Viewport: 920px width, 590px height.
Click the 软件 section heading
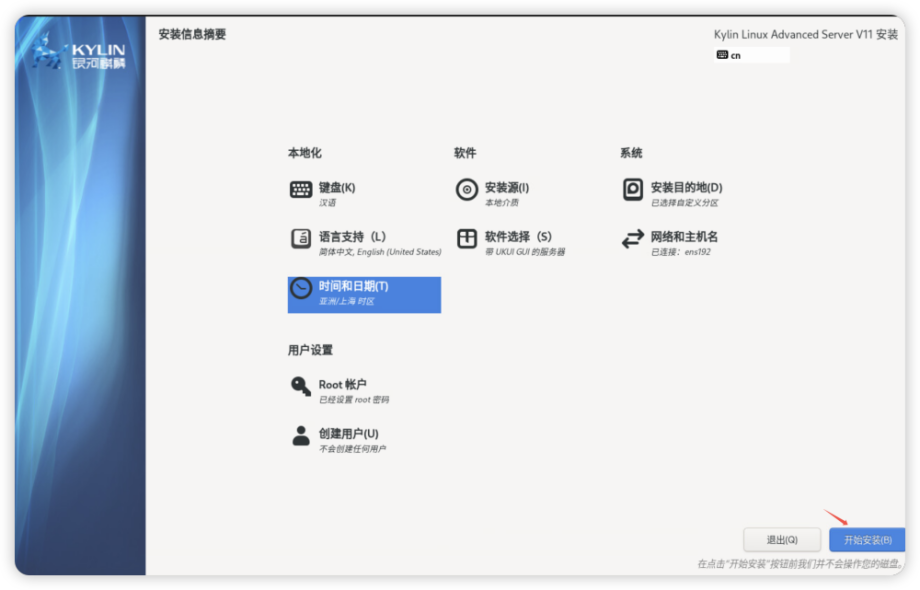click(465, 153)
